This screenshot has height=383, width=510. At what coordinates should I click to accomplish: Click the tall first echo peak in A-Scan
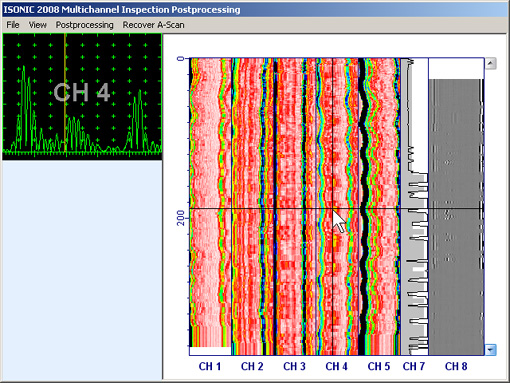point(24,107)
